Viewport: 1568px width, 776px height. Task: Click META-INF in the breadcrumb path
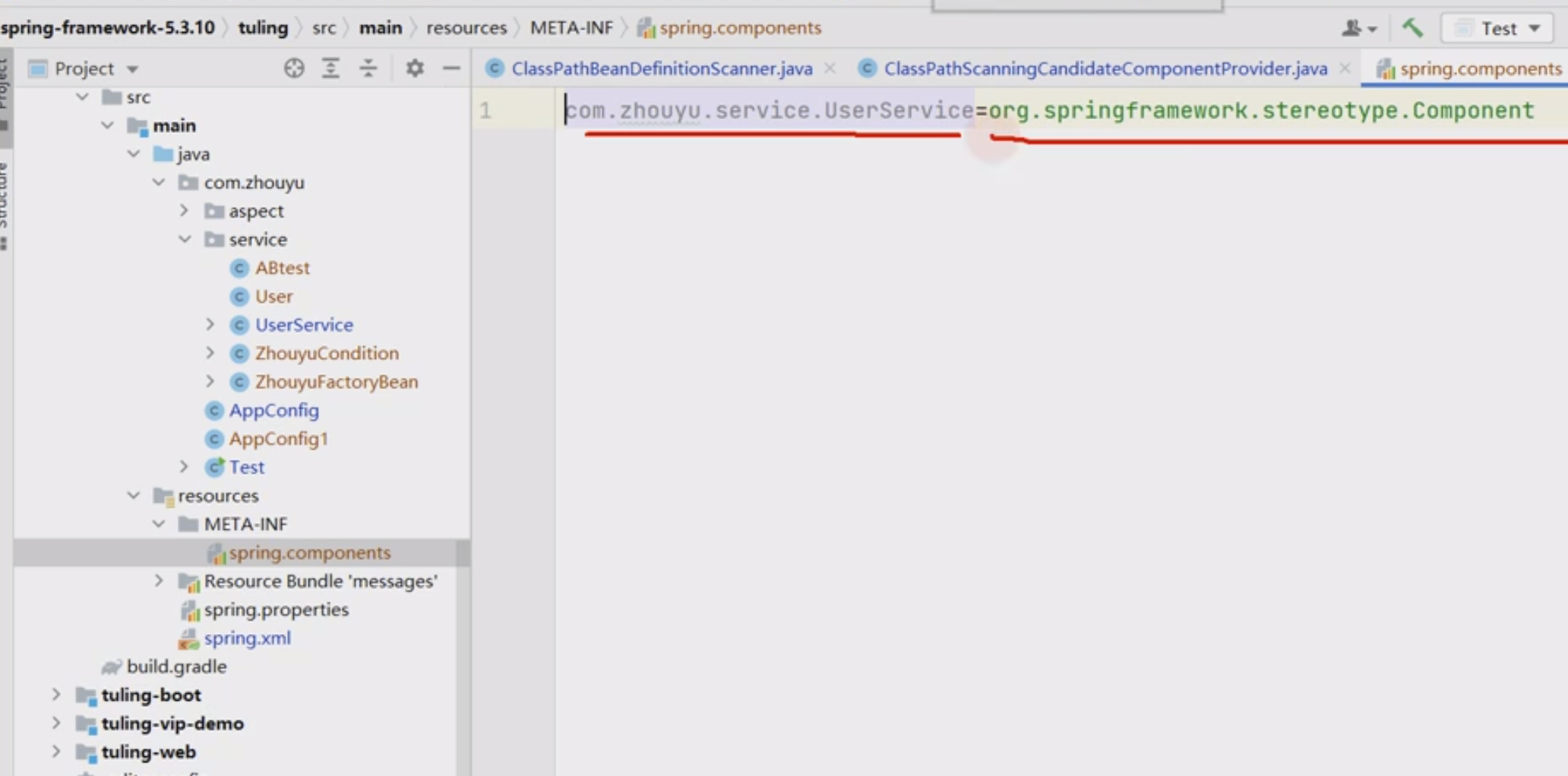click(571, 28)
